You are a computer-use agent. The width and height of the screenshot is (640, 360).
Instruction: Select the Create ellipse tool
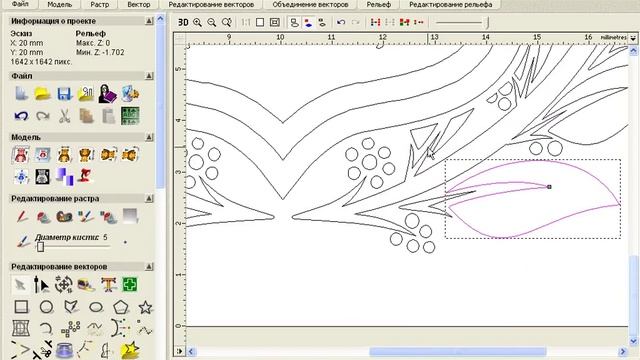pyautogui.click(x=96, y=307)
